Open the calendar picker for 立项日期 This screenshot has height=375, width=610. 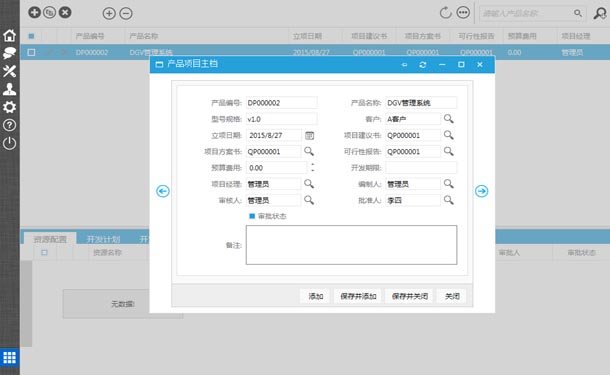309,135
